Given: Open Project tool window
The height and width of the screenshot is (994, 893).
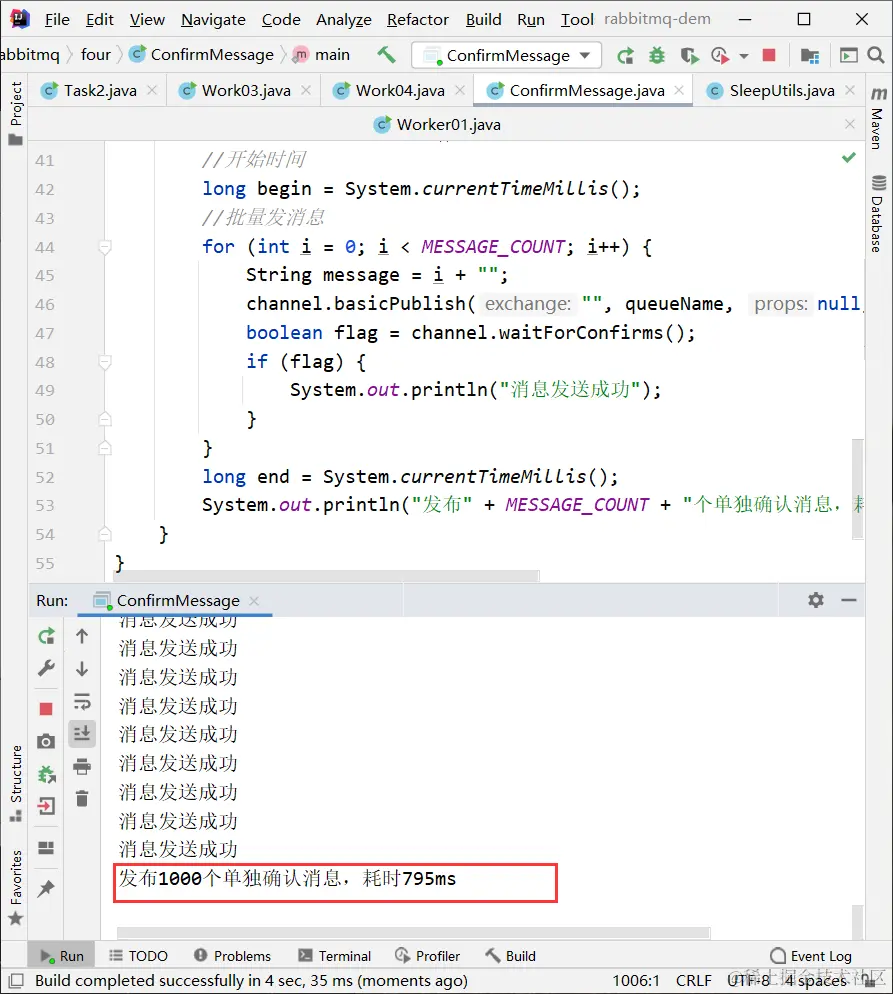Looking at the screenshot, I should (x=16, y=112).
